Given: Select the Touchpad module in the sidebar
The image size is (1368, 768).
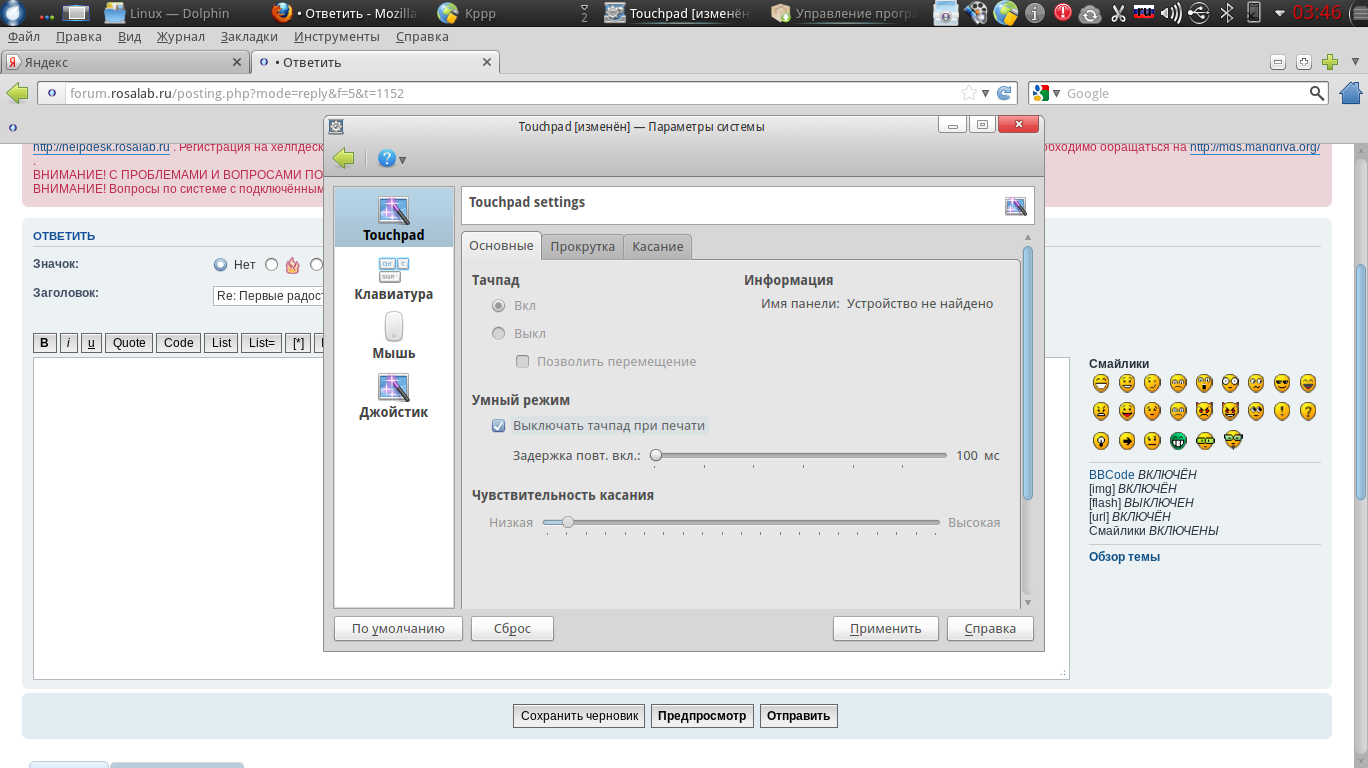Looking at the screenshot, I should (x=394, y=218).
